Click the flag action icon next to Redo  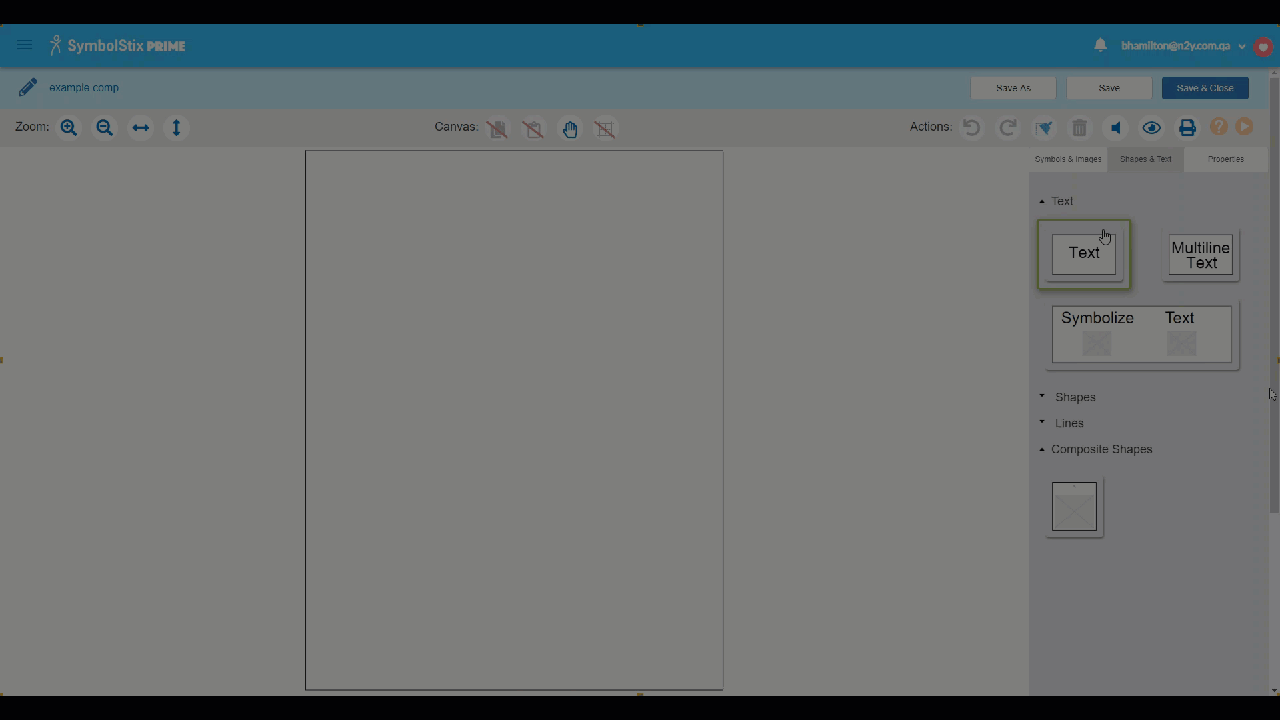(x=1044, y=127)
